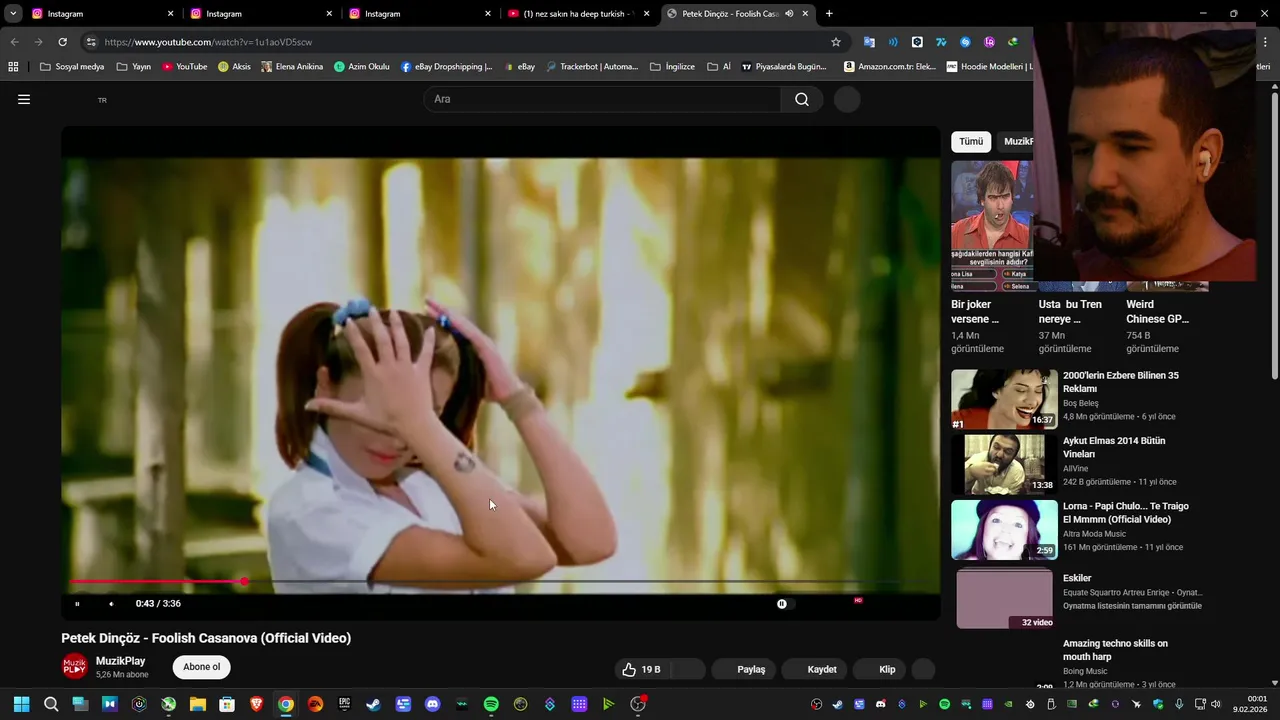Viewport: 1280px width, 720px height.
Task: Open Discord from the taskbar
Action: point(432,704)
